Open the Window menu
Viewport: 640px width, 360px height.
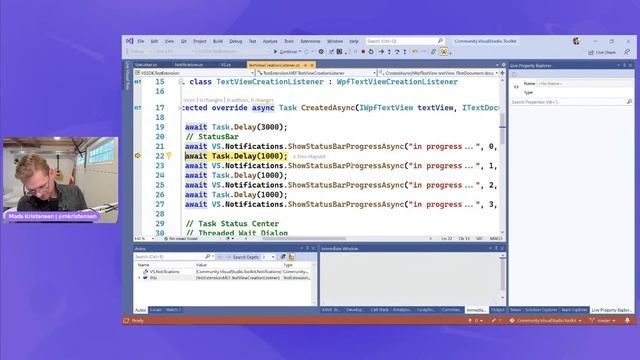point(335,41)
